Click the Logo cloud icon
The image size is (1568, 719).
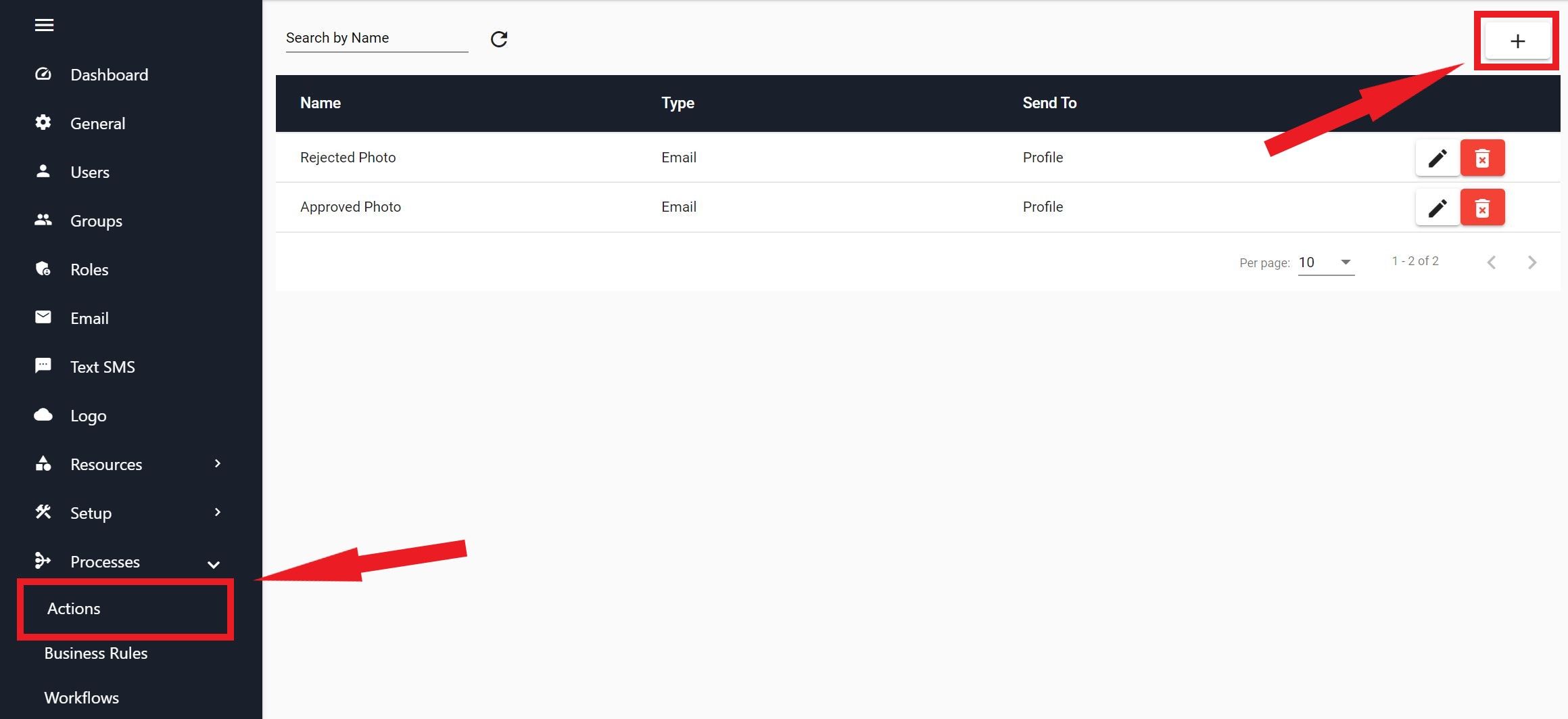43,415
